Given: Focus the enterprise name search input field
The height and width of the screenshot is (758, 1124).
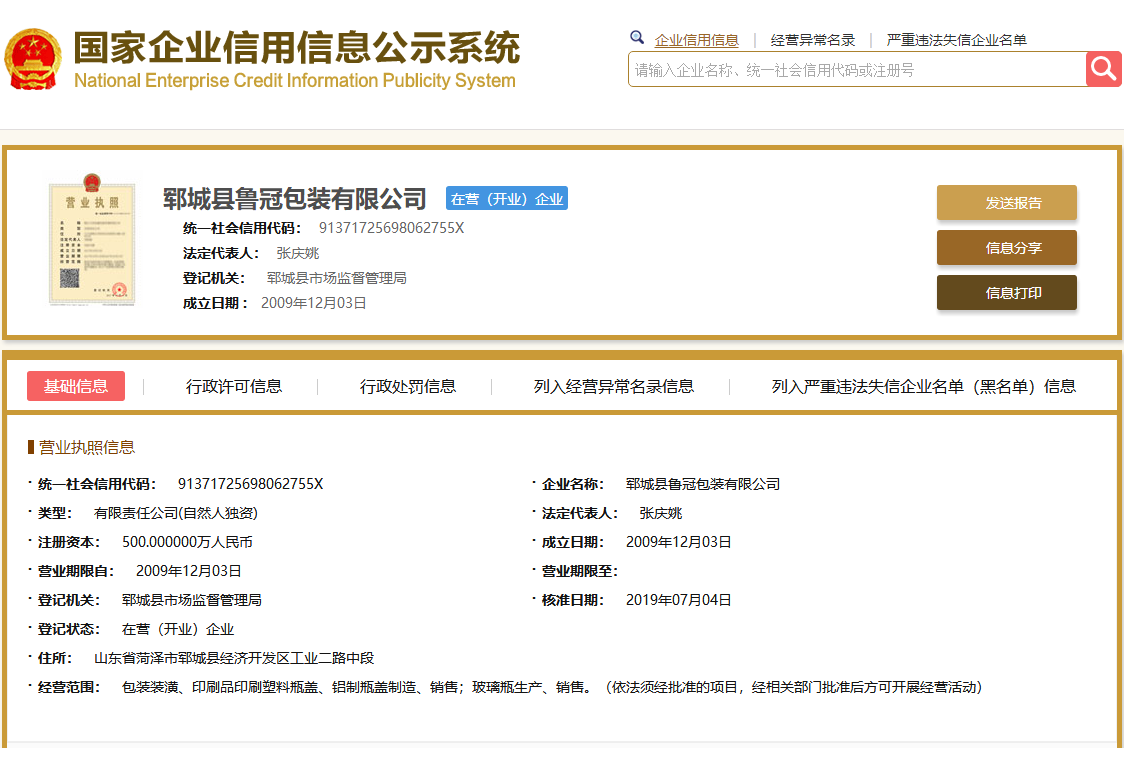Looking at the screenshot, I should tap(856, 70).
